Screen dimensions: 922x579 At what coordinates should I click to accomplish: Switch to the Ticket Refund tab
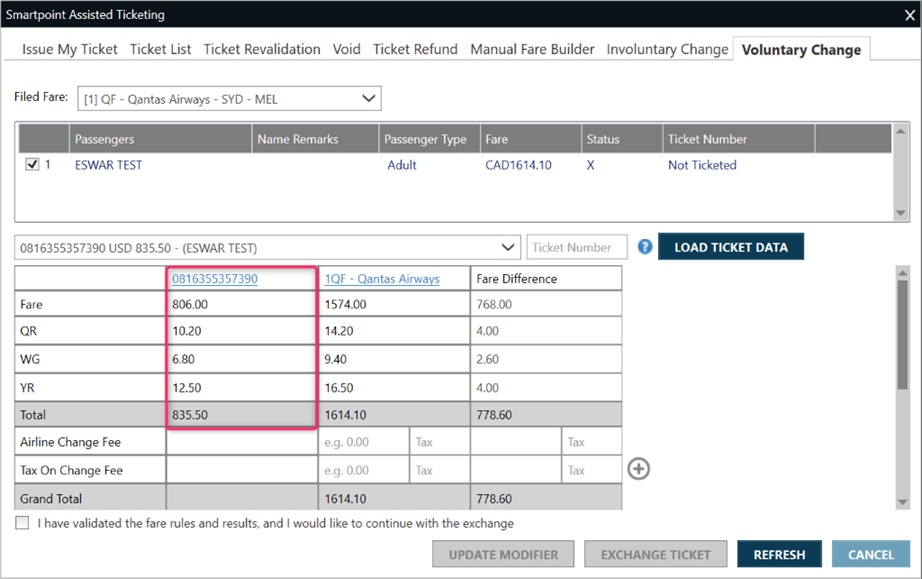click(415, 49)
